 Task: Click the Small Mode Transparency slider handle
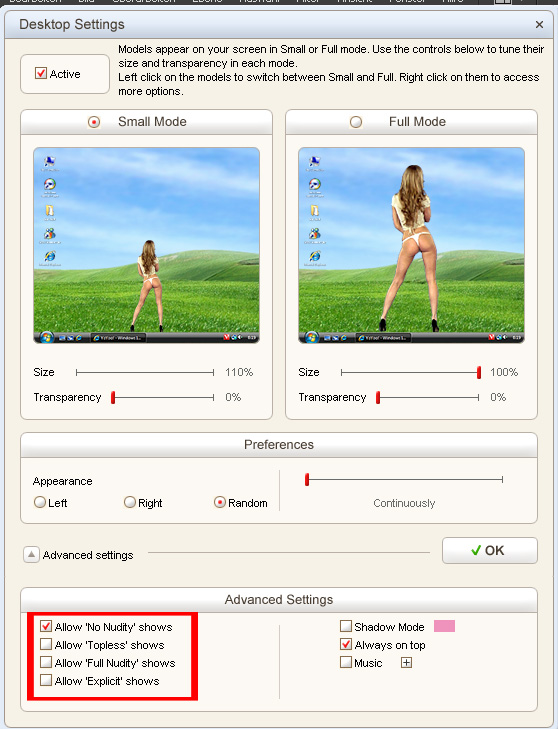[x=113, y=397]
